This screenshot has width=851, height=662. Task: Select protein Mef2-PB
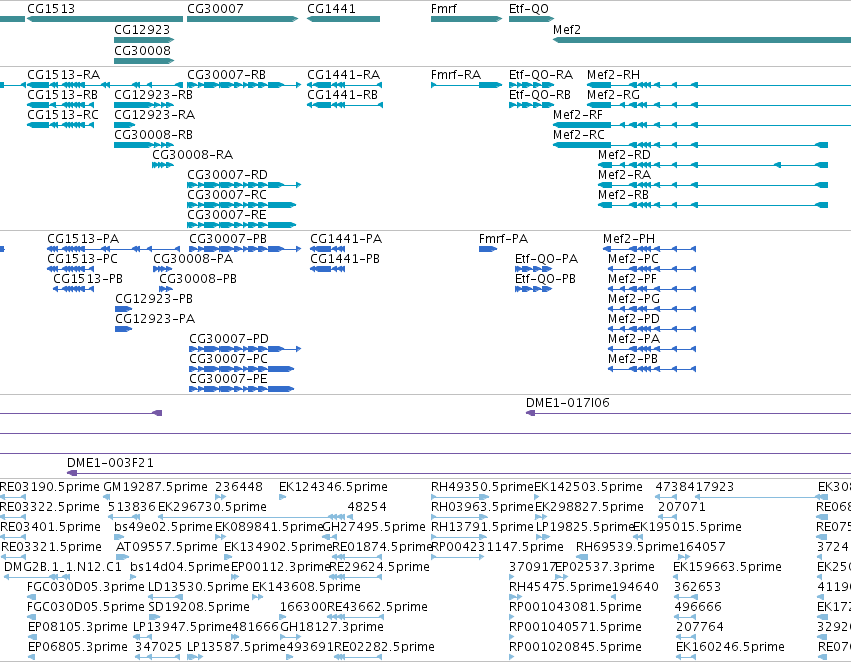(633, 359)
